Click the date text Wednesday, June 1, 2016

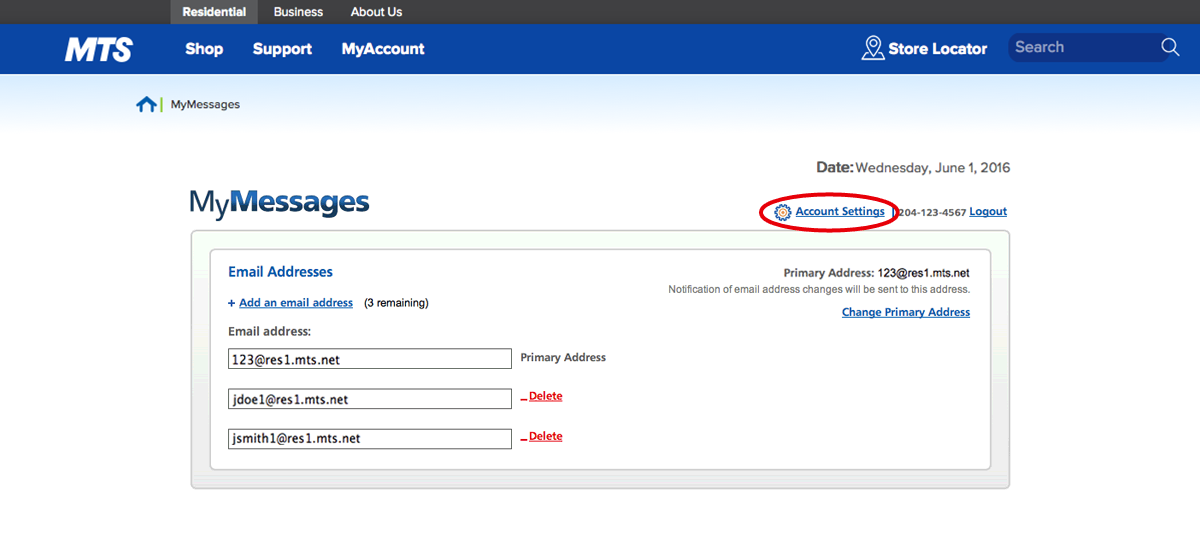(933, 168)
